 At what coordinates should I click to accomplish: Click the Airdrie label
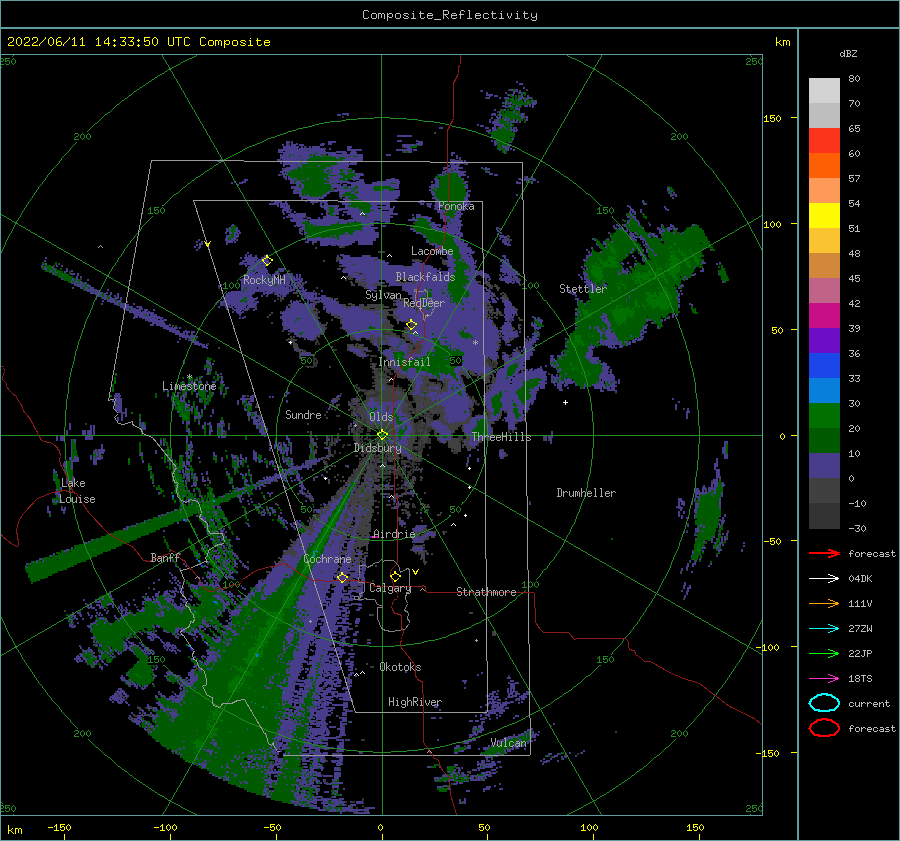(394, 534)
